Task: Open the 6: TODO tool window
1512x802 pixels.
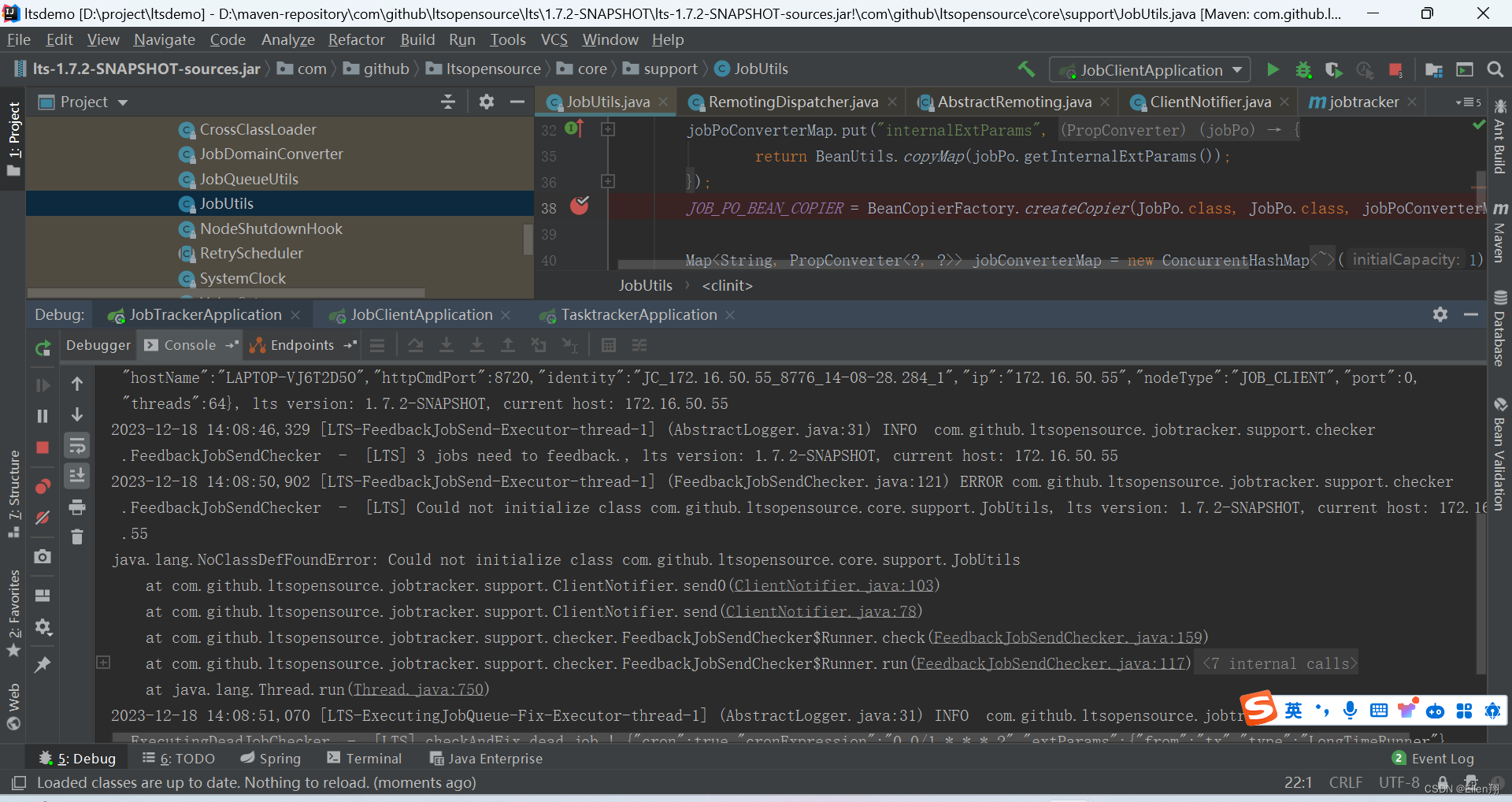Action: [x=179, y=759]
